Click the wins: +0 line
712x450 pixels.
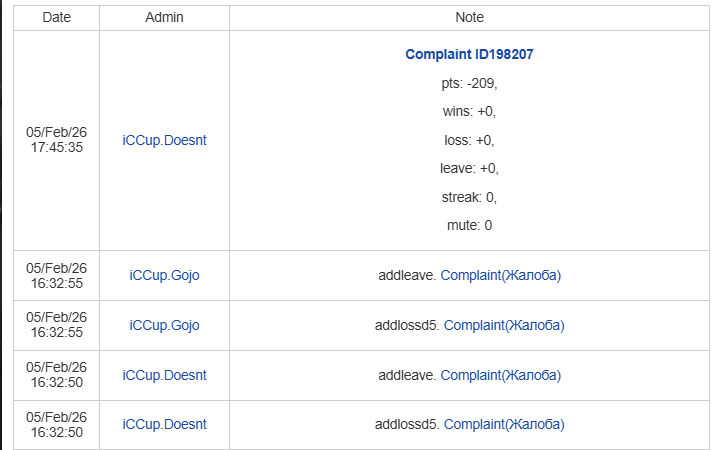pos(469,111)
